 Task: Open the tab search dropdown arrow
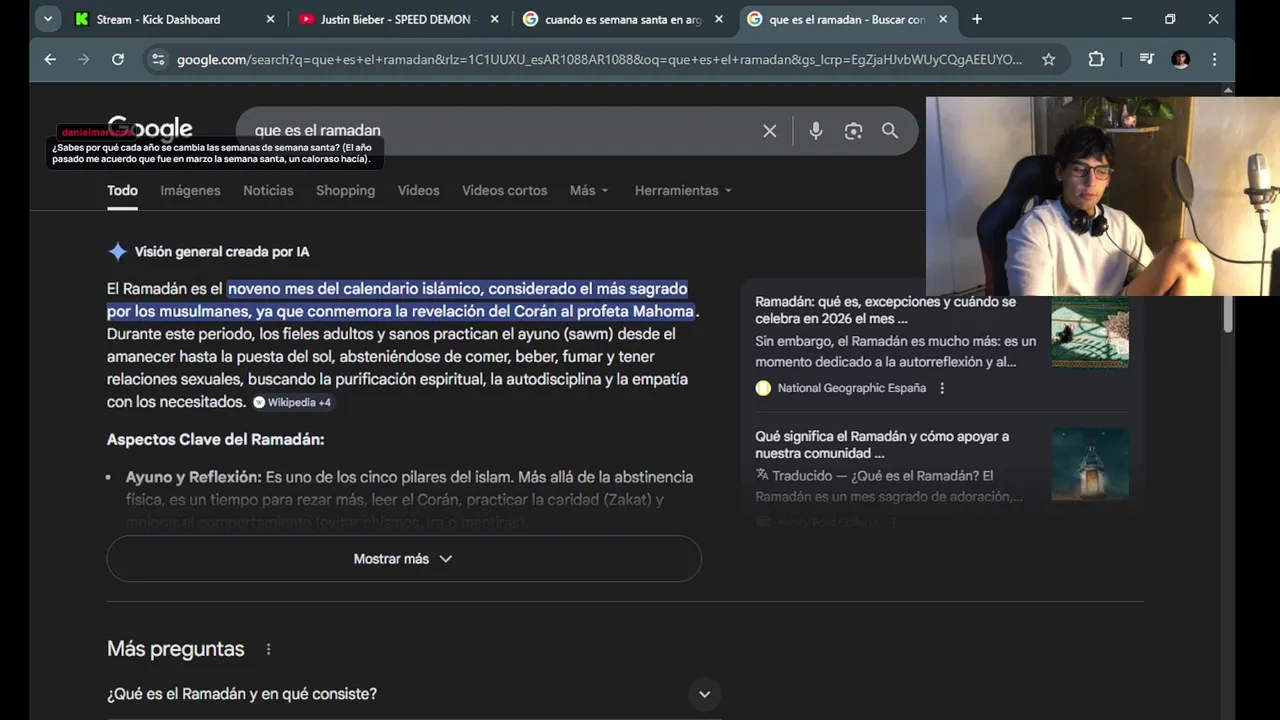[x=47, y=19]
